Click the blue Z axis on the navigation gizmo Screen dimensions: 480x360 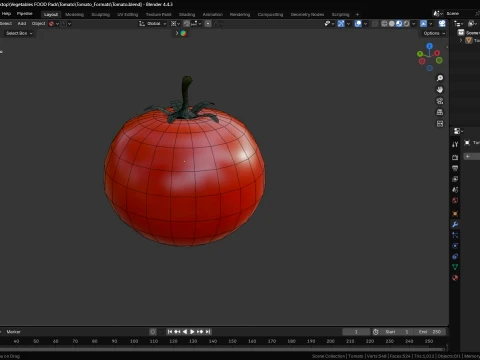coord(430,46)
